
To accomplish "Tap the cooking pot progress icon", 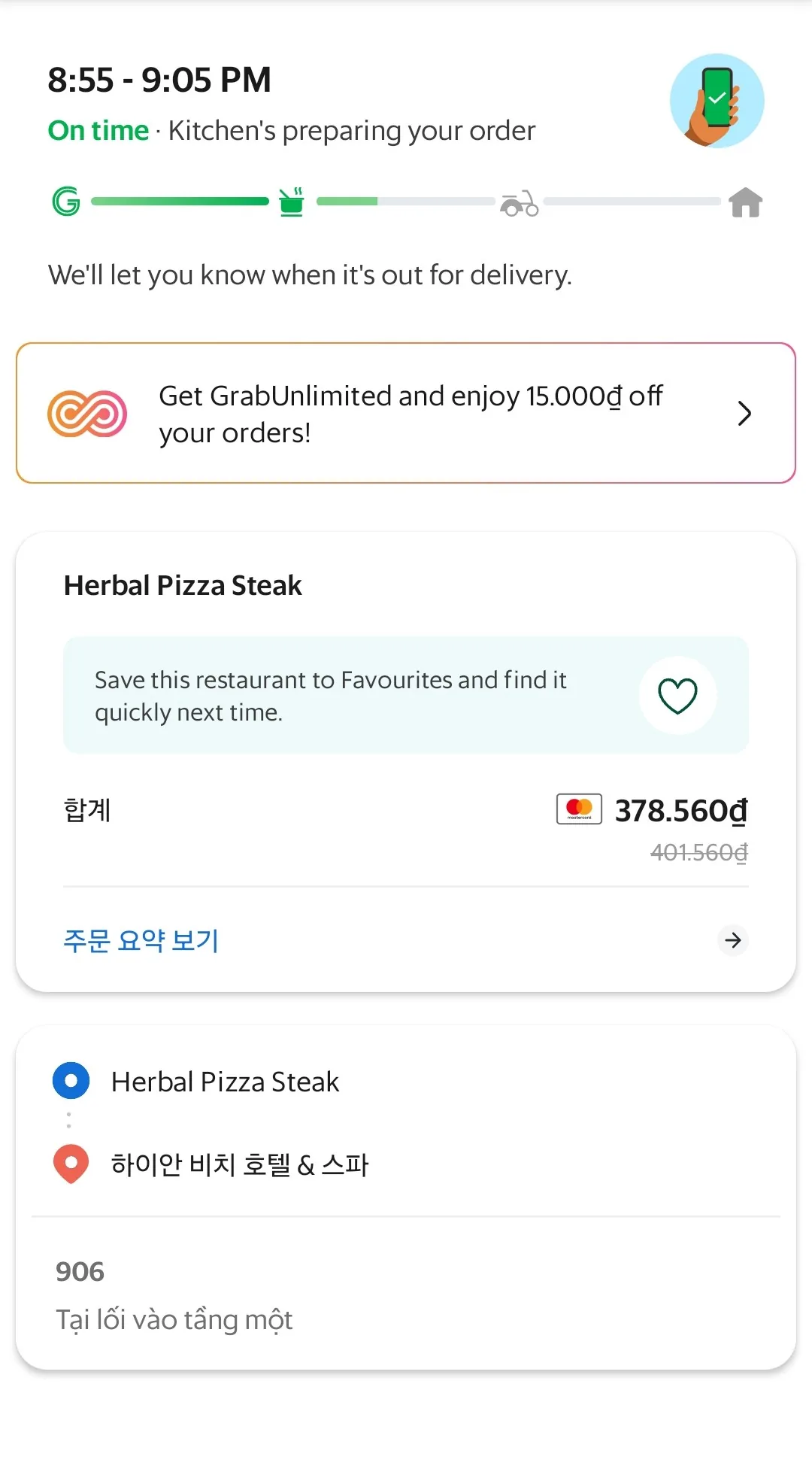I will [x=292, y=202].
